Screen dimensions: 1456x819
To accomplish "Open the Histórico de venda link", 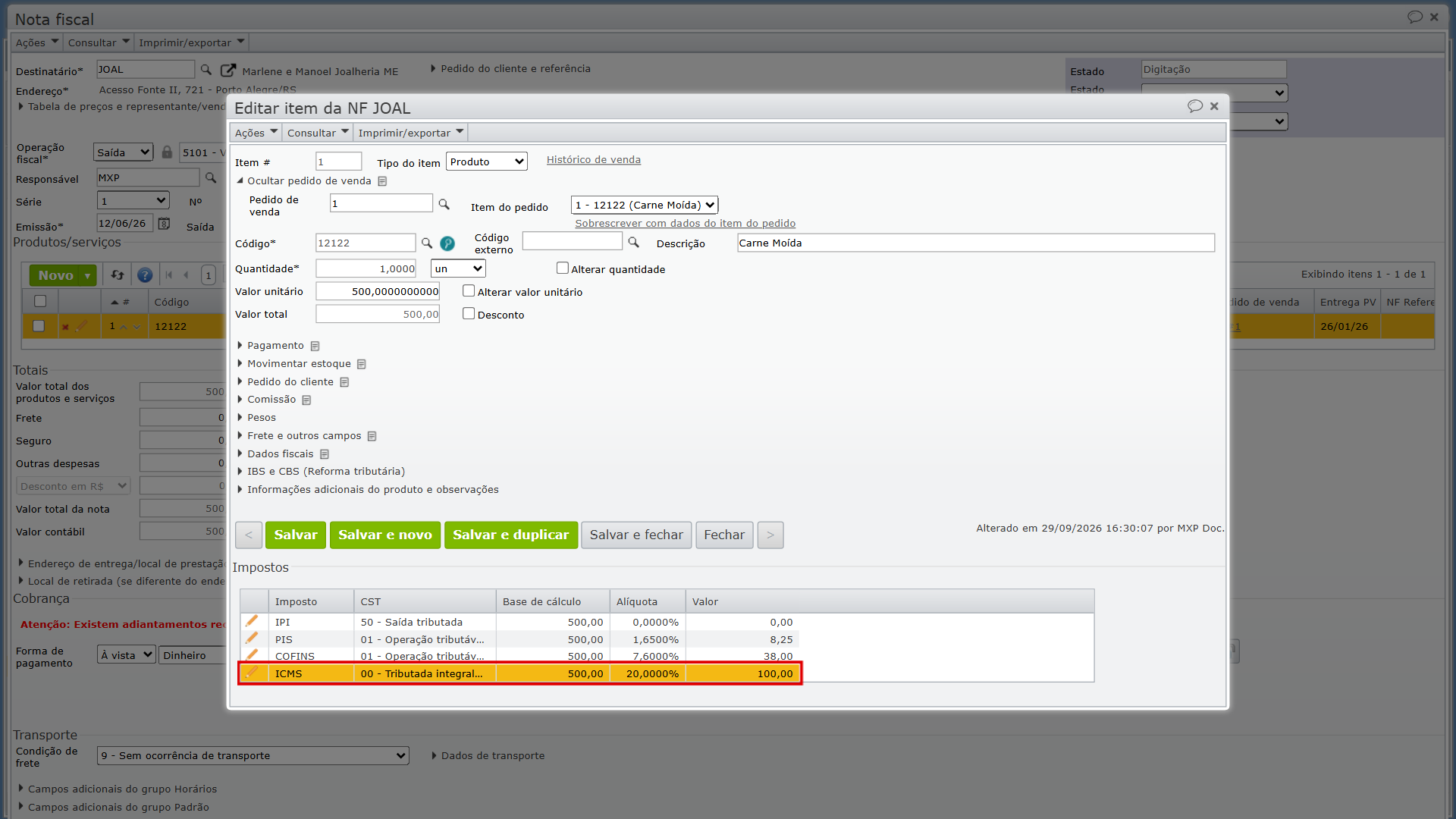I will pyautogui.click(x=594, y=160).
